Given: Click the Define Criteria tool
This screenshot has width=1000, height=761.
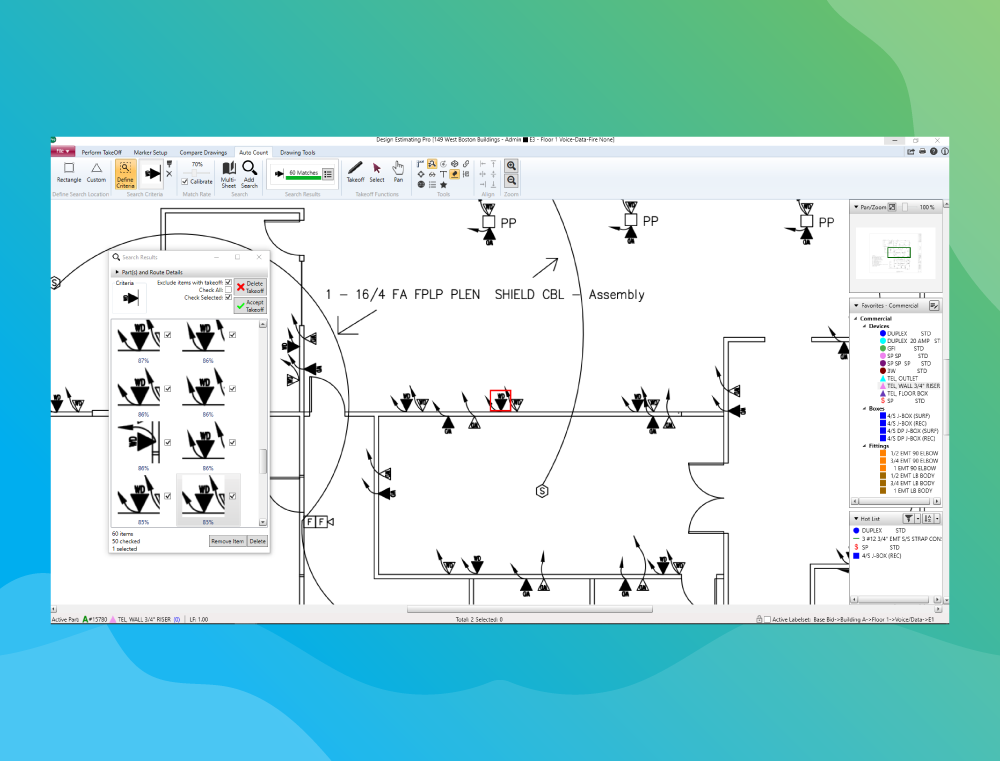Looking at the screenshot, I should click(125, 173).
